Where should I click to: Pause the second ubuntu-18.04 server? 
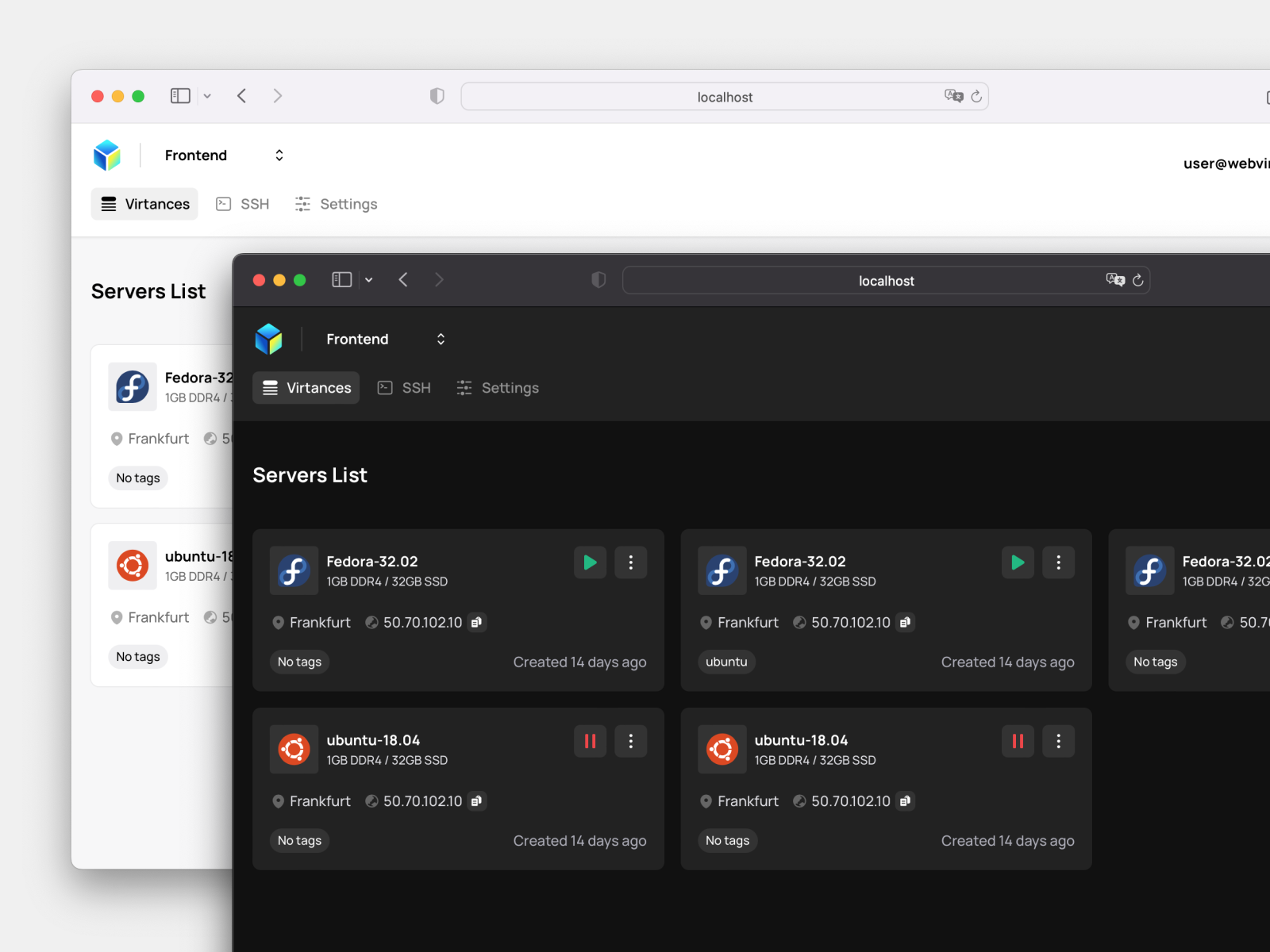point(1017,741)
